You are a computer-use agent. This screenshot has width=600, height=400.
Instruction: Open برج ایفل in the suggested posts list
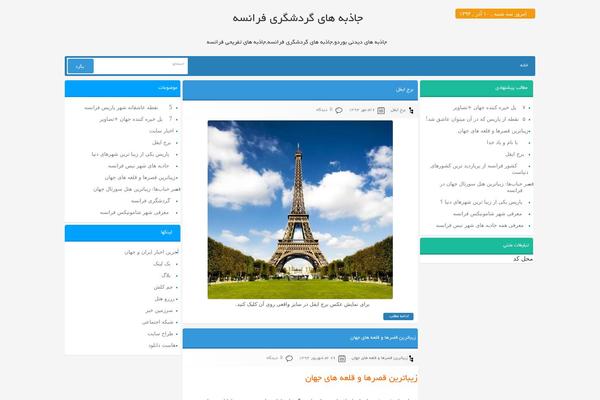(x=515, y=154)
